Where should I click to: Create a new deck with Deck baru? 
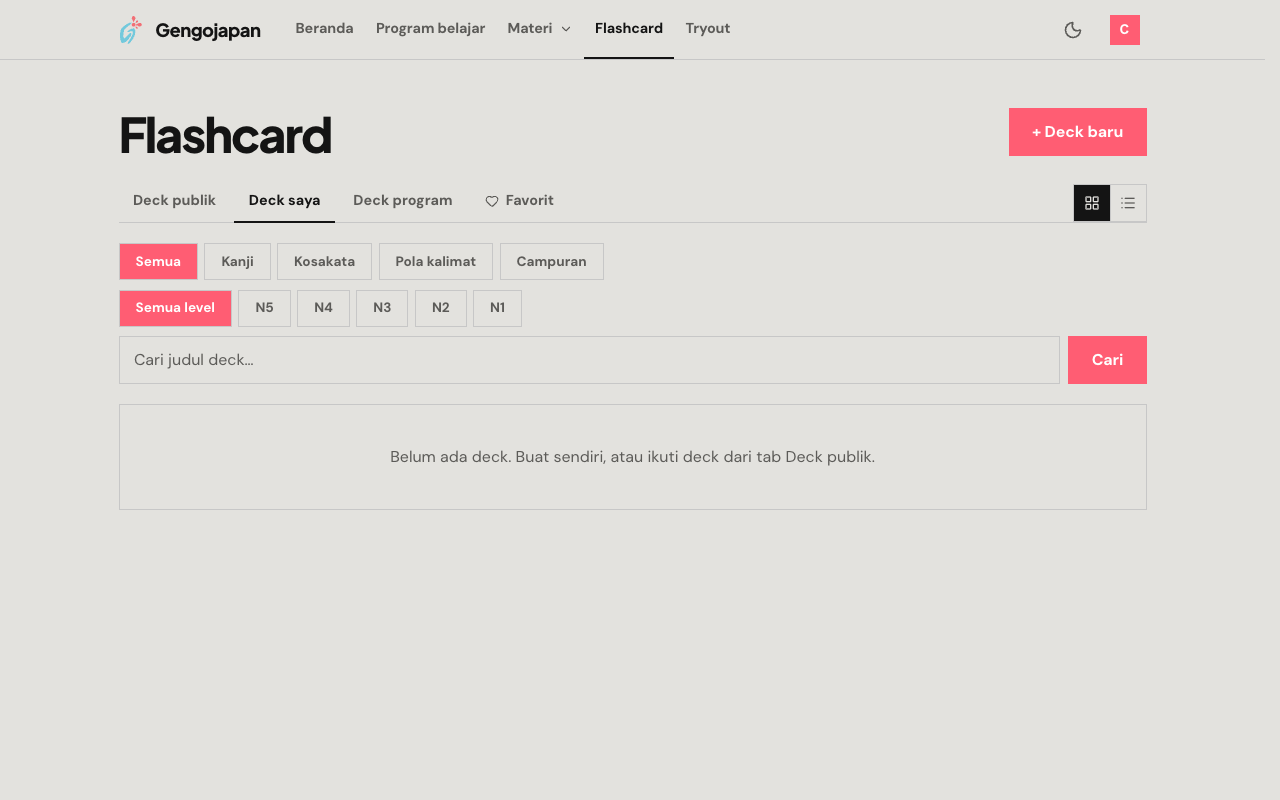[x=1078, y=132]
